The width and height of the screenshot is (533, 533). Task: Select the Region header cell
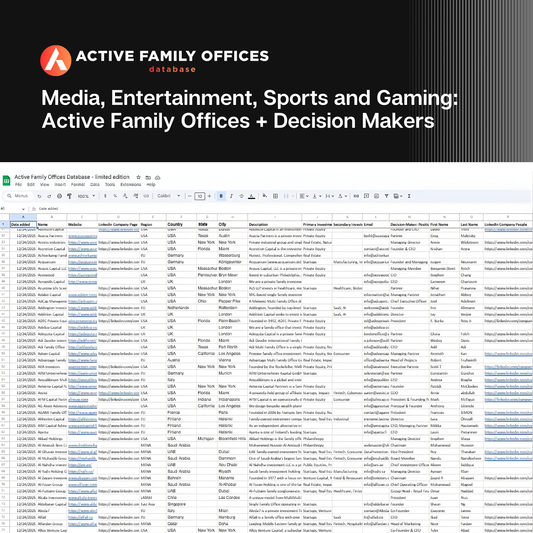153,224
